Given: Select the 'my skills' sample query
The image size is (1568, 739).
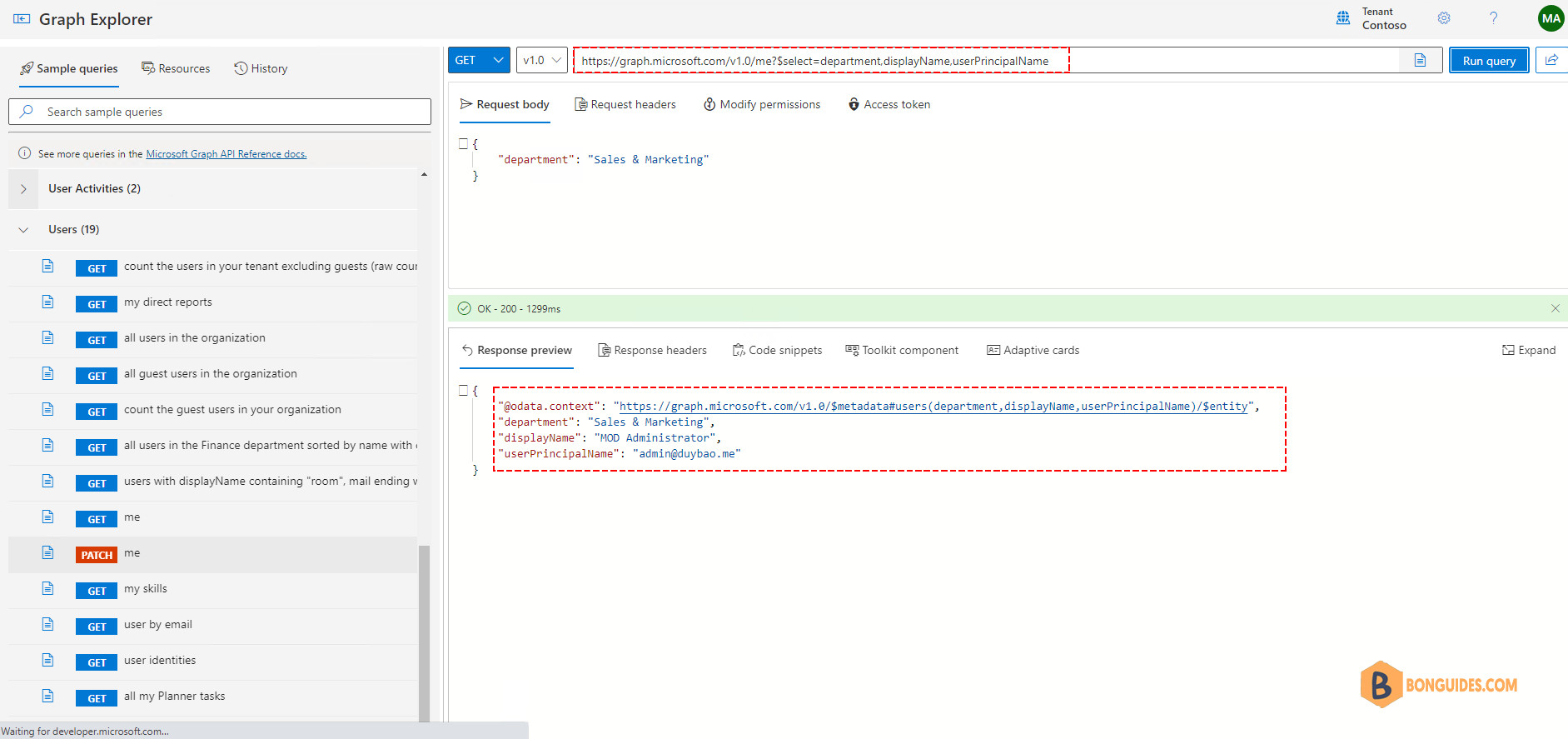Looking at the screenshot, I should (146, 588).
